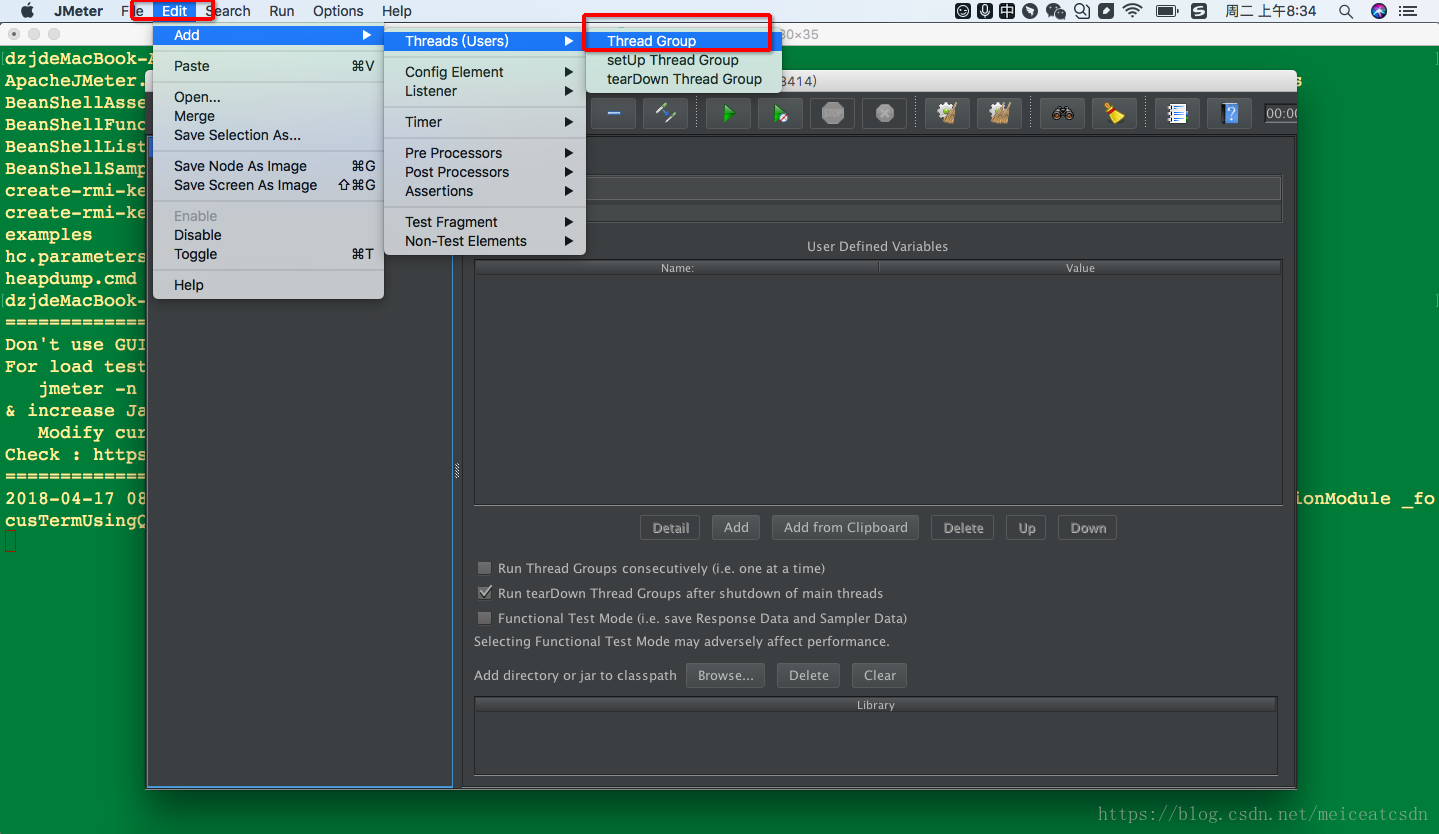
Task: Click the test plan name input field
Action: pyautogui.click(x=932, y=188)
